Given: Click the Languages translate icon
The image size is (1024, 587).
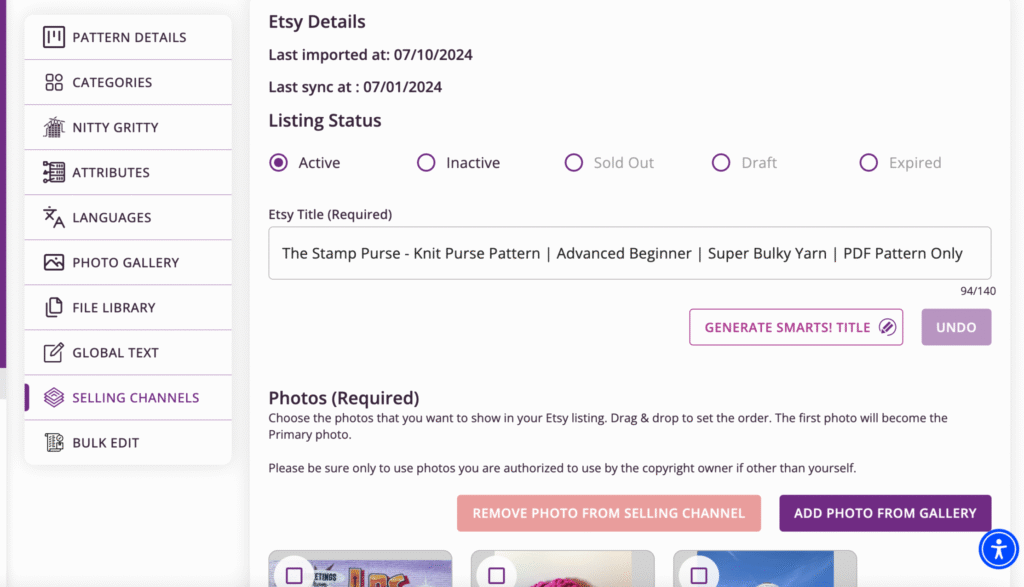Looking at the screenshot, I should (x=54, y=218).
